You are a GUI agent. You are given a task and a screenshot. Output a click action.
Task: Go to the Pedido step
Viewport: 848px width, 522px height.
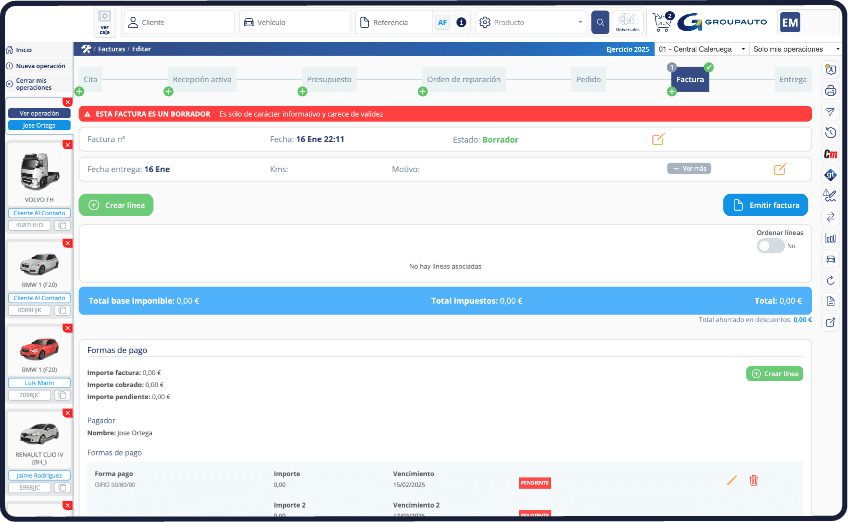(x=588, y=79)
